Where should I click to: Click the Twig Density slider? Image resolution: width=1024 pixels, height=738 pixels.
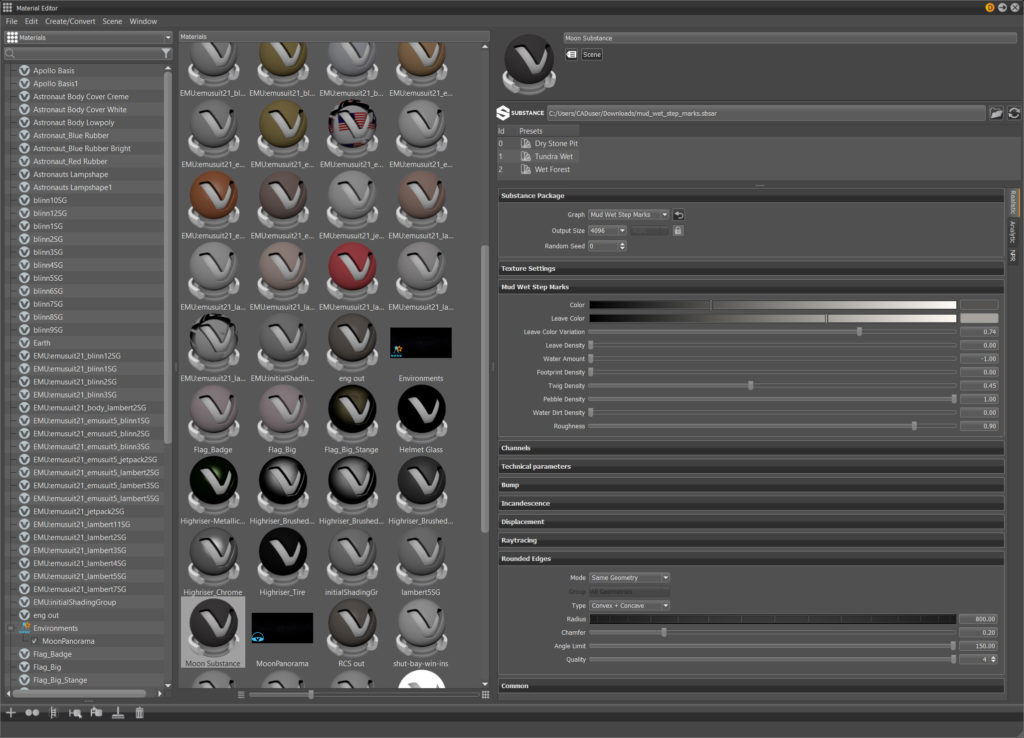click(773, 385)
